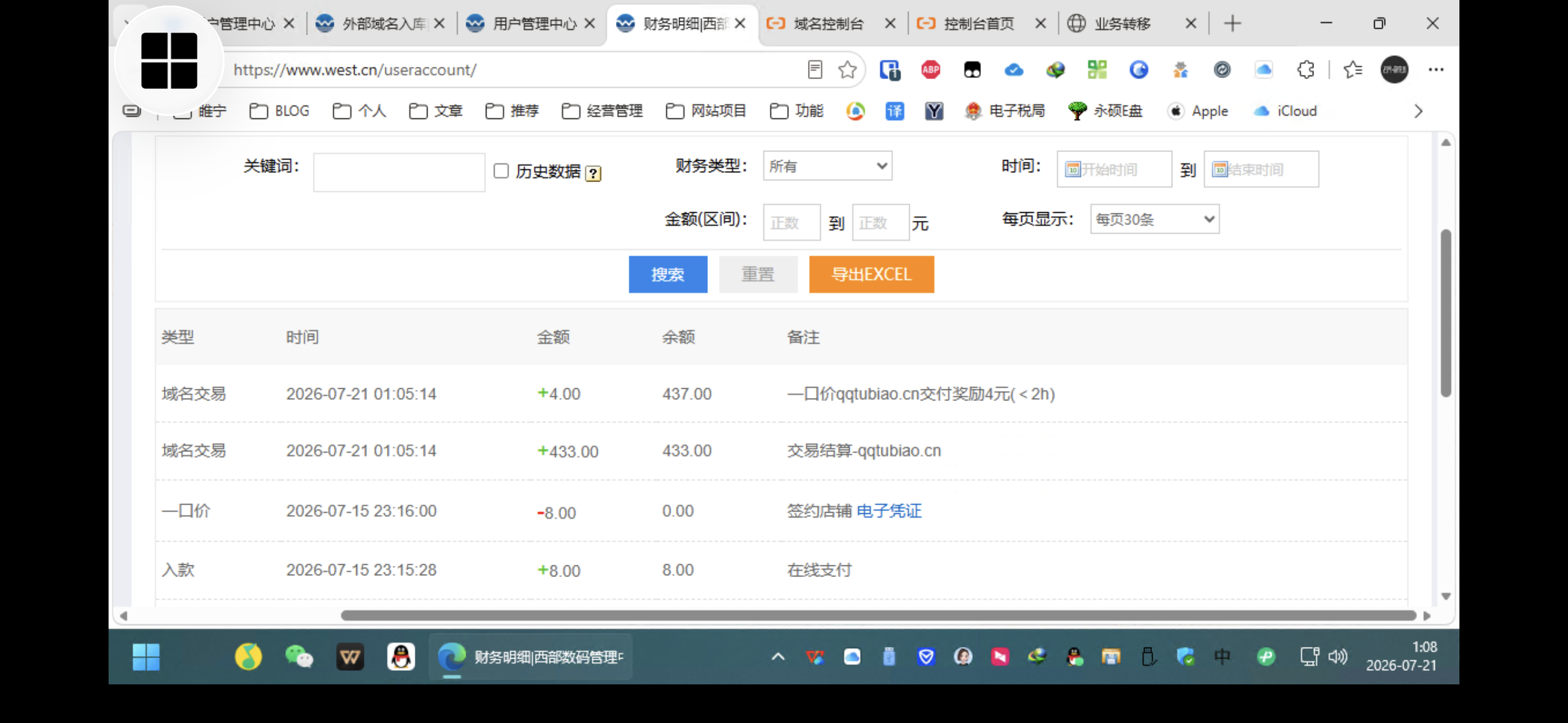Click the Extensions puzzle-piece icon
The height and width of the screenshot is (723, 1568).
point(1305,70)
